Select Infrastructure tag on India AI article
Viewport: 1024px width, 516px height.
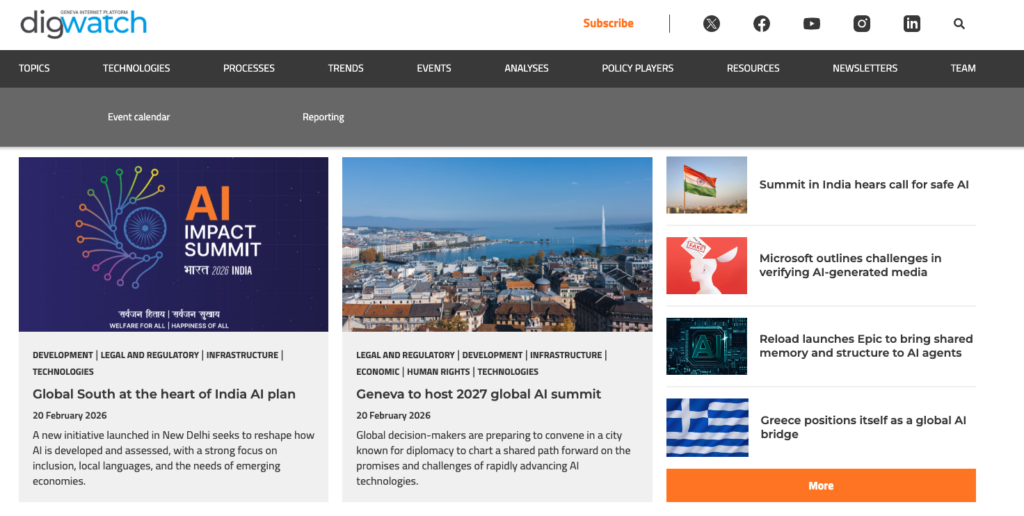[242, 355]
